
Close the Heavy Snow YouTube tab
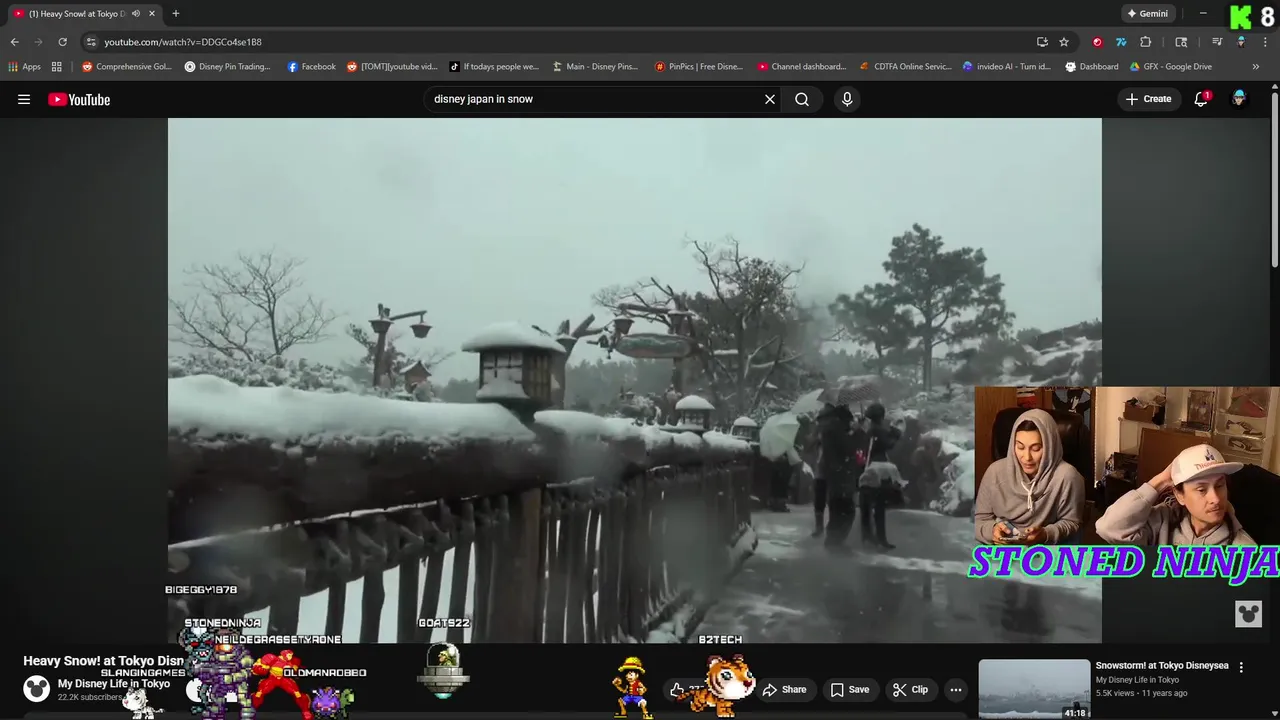coord(151,14)
